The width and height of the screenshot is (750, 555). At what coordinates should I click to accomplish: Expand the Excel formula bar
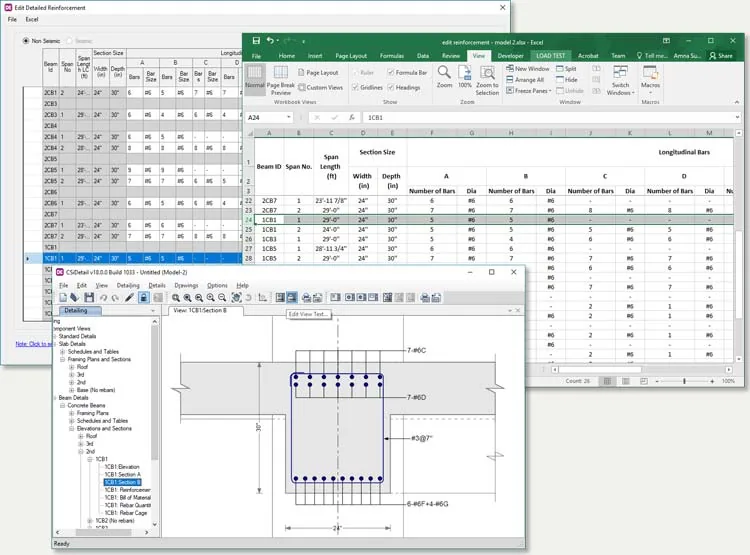pos(737,117)
